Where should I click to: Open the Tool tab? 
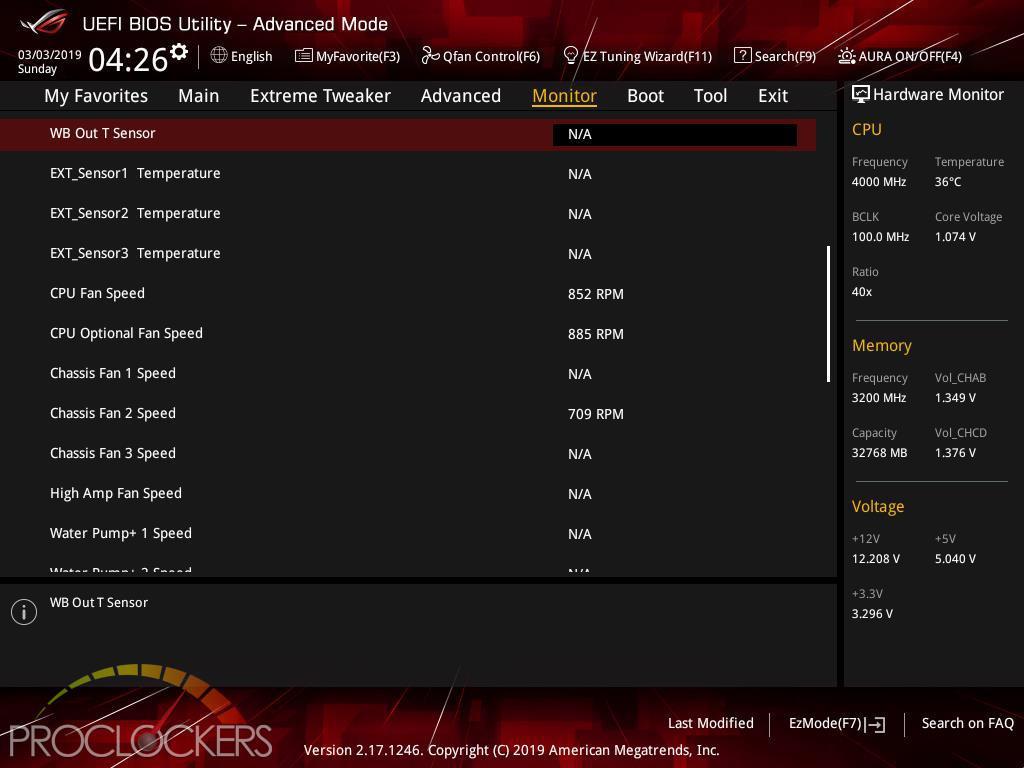pos(710,96)
